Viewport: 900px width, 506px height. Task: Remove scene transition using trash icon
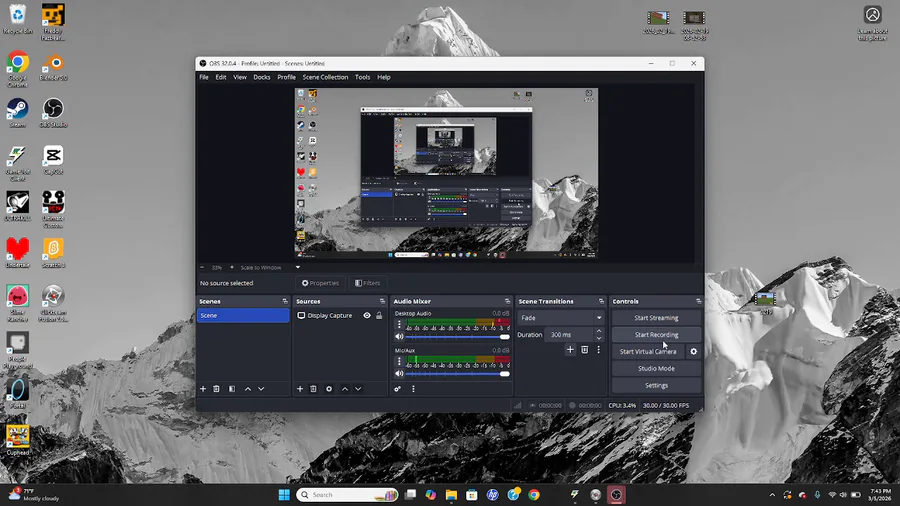click(x=584, y=349)
